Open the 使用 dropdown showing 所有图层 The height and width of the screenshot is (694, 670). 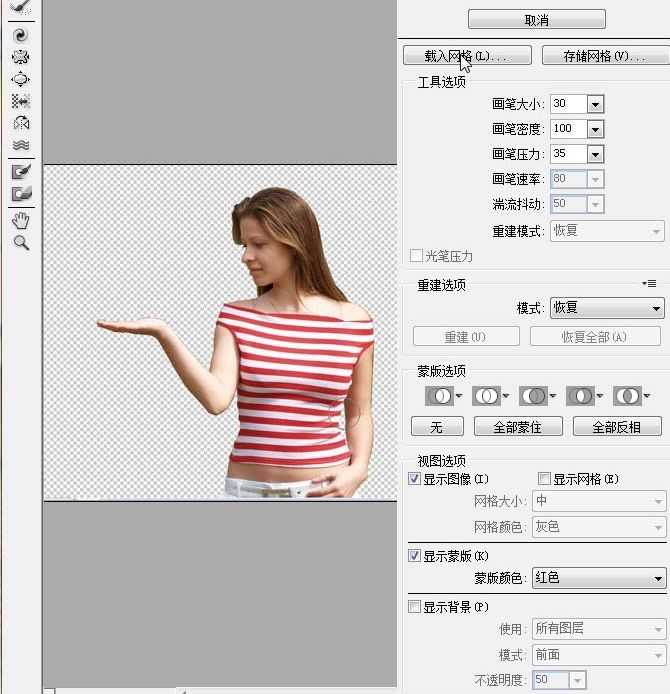click(599, 628)
